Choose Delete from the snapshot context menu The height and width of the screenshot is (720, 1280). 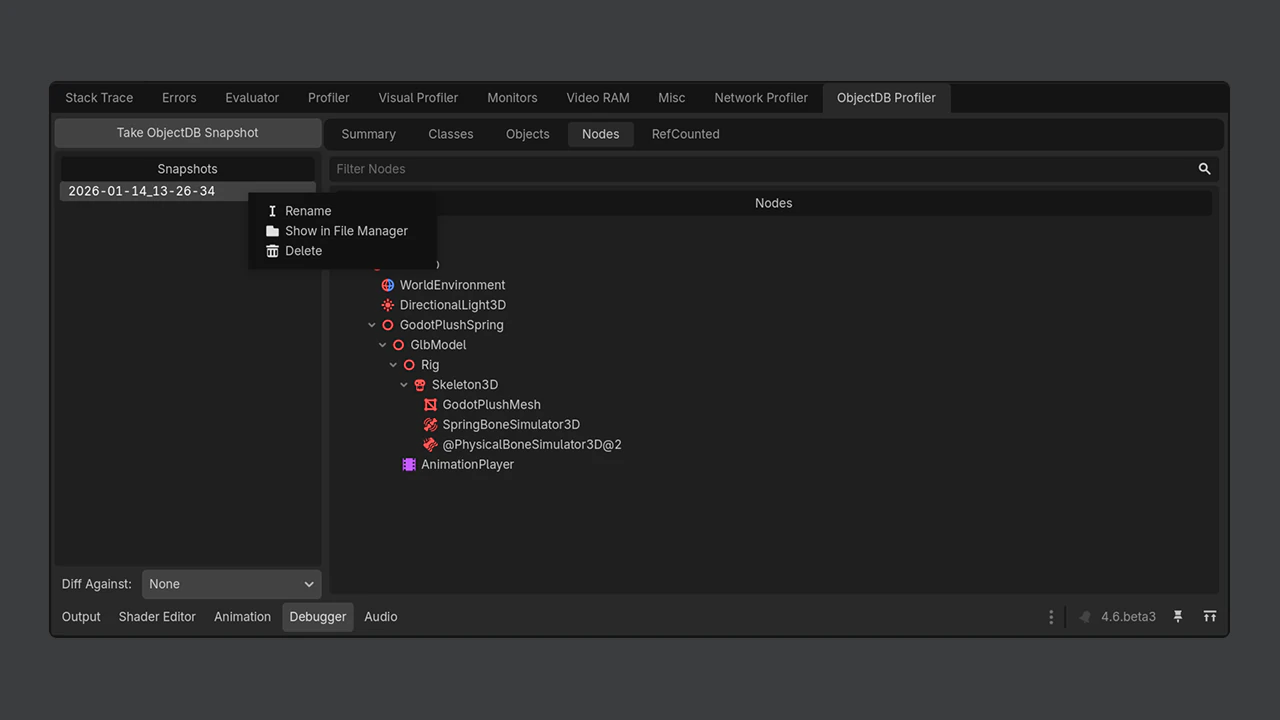pyautogui.click(x=303, y=251)
